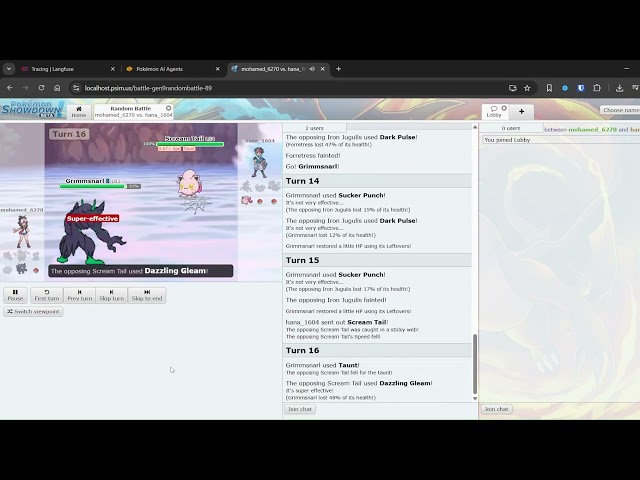640x480 pixels.
Task: Click the Turn 16 badge in battle field
Action: (69, 134)
